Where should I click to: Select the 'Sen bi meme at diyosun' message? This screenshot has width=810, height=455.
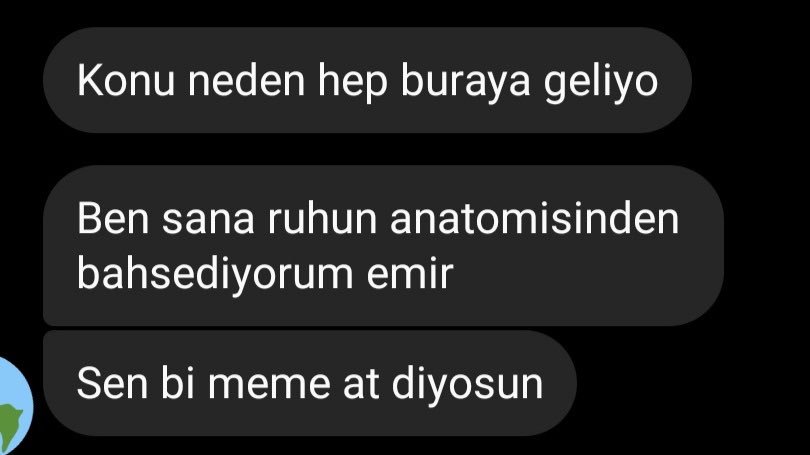click(310, 383)
